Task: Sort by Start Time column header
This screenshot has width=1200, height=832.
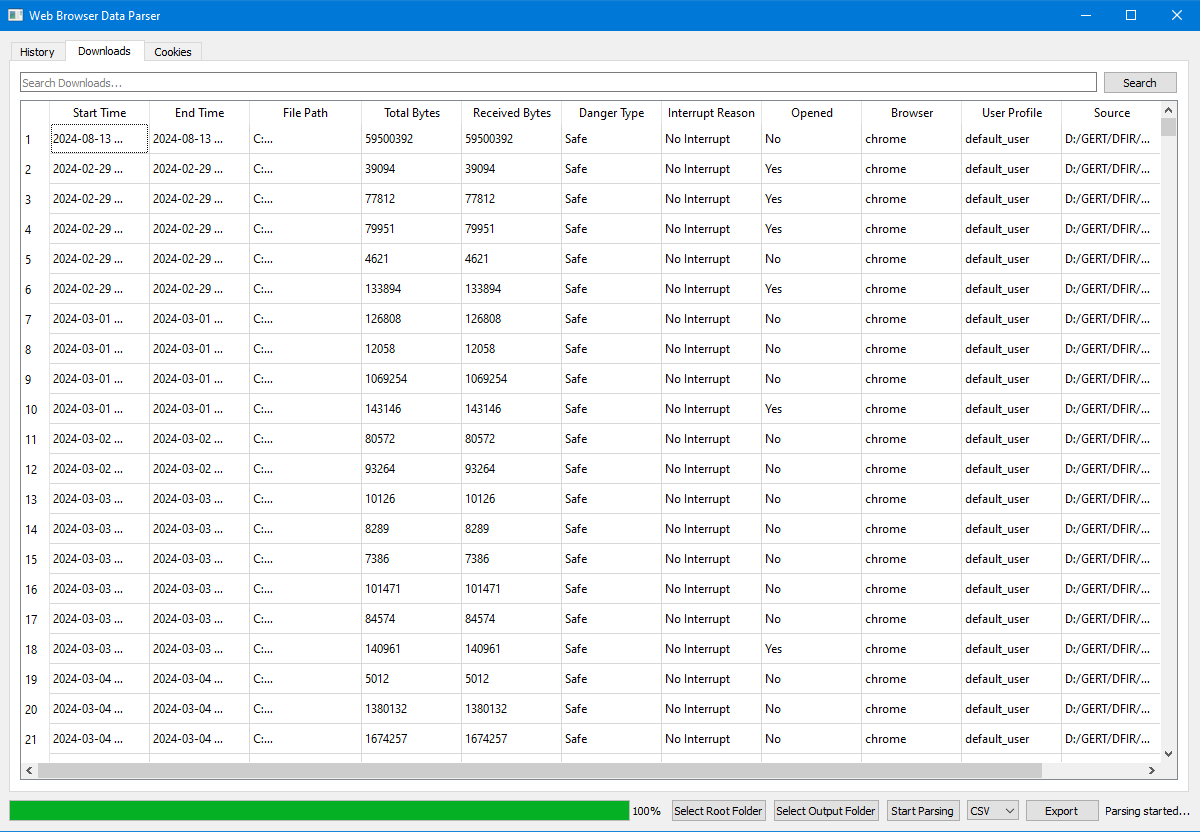Action: point(100,113)
